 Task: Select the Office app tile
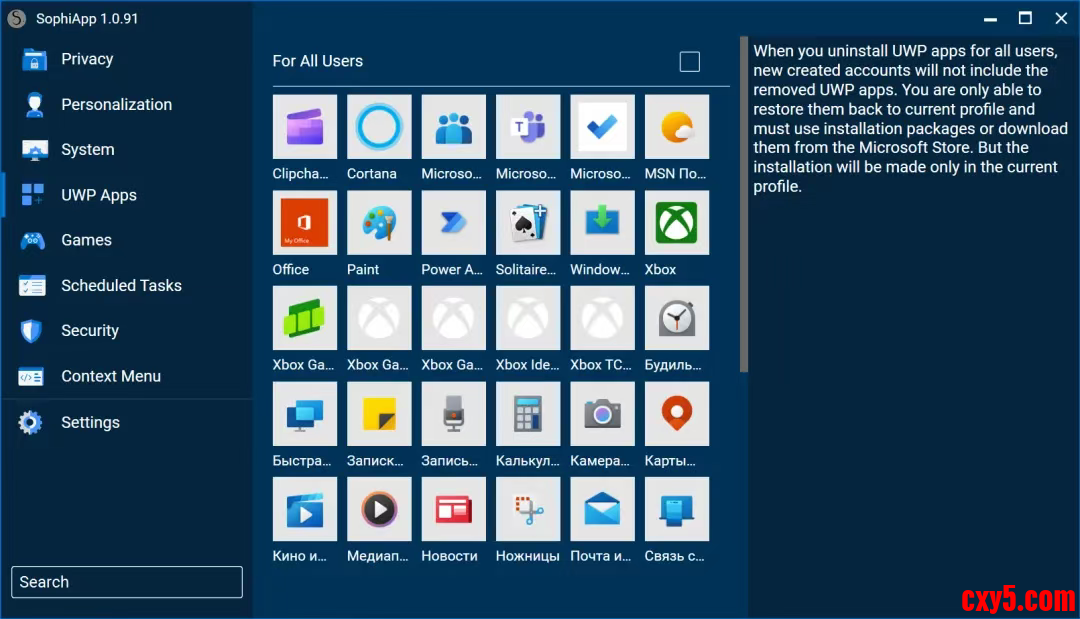pos(304,222)
